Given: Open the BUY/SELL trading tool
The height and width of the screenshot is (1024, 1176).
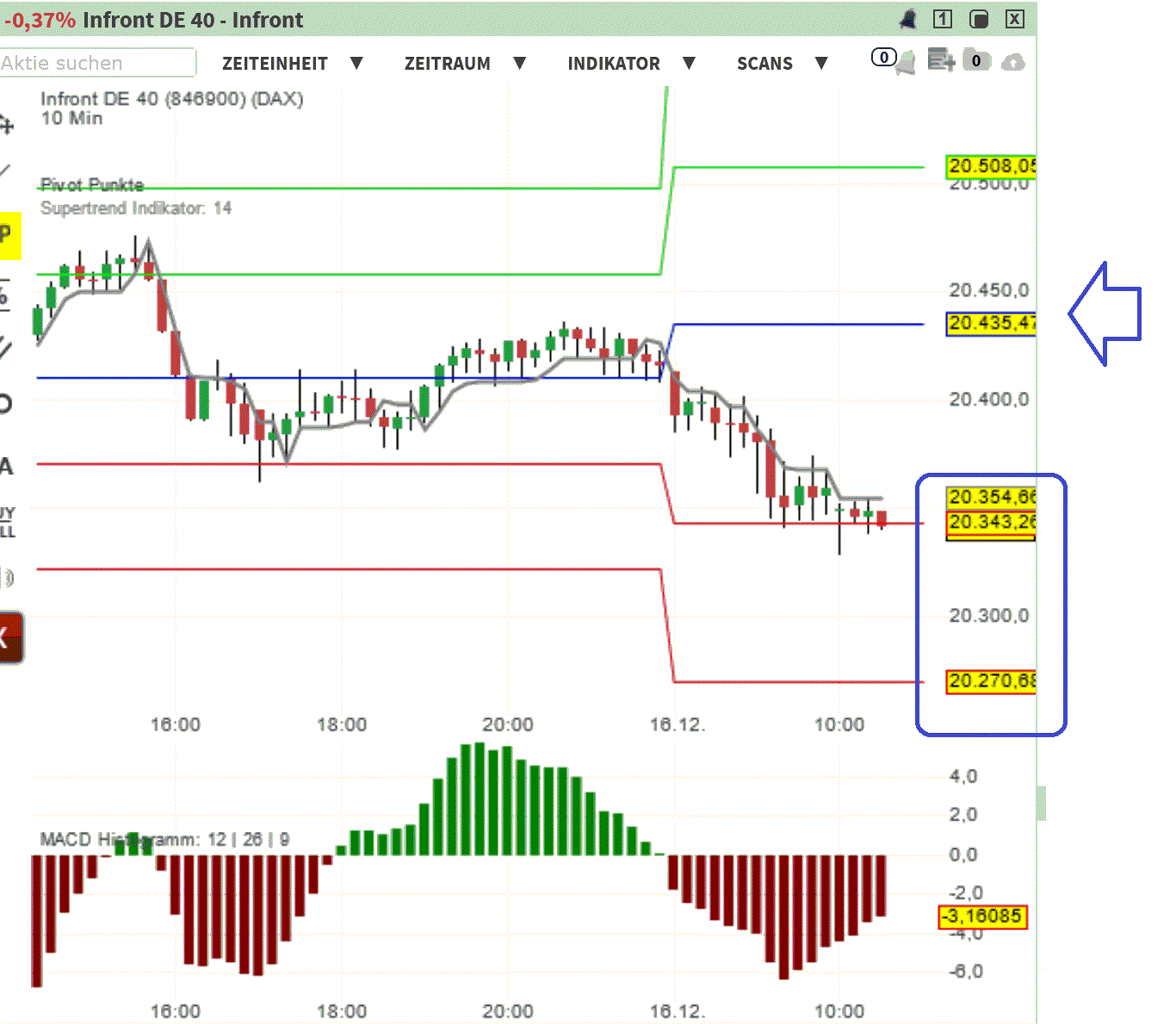Looking at the screenshot, I should [x=7, y=521].
